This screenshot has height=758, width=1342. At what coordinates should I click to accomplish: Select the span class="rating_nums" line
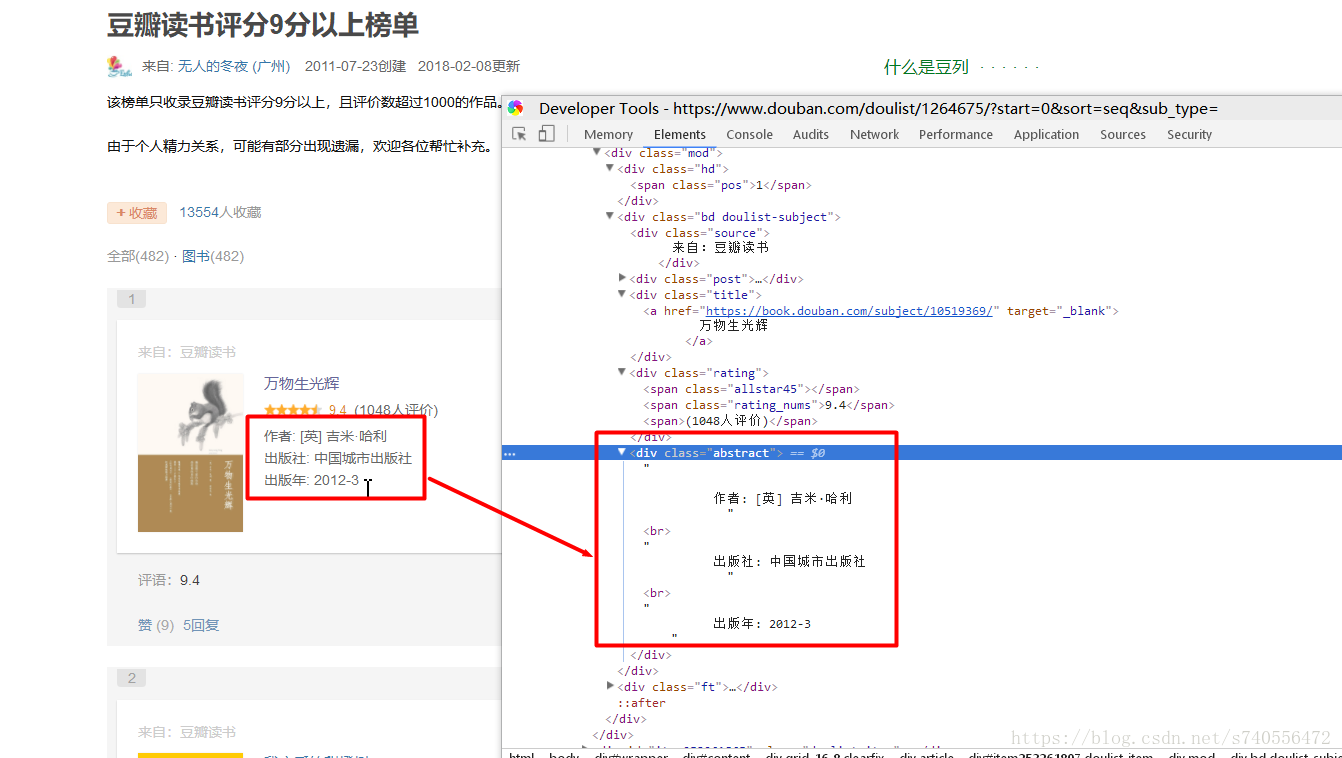point(768,405)
